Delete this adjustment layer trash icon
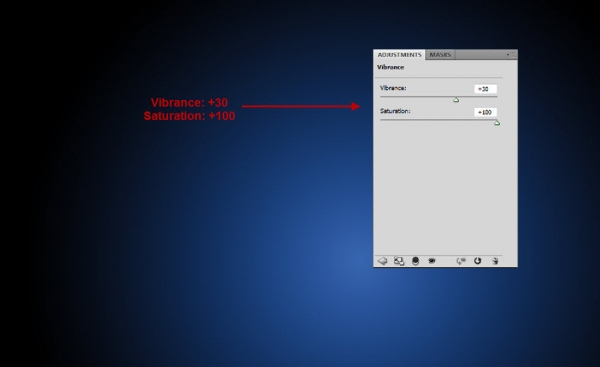The height and width of the screenshot is (367, 600). tap(495, 261)
